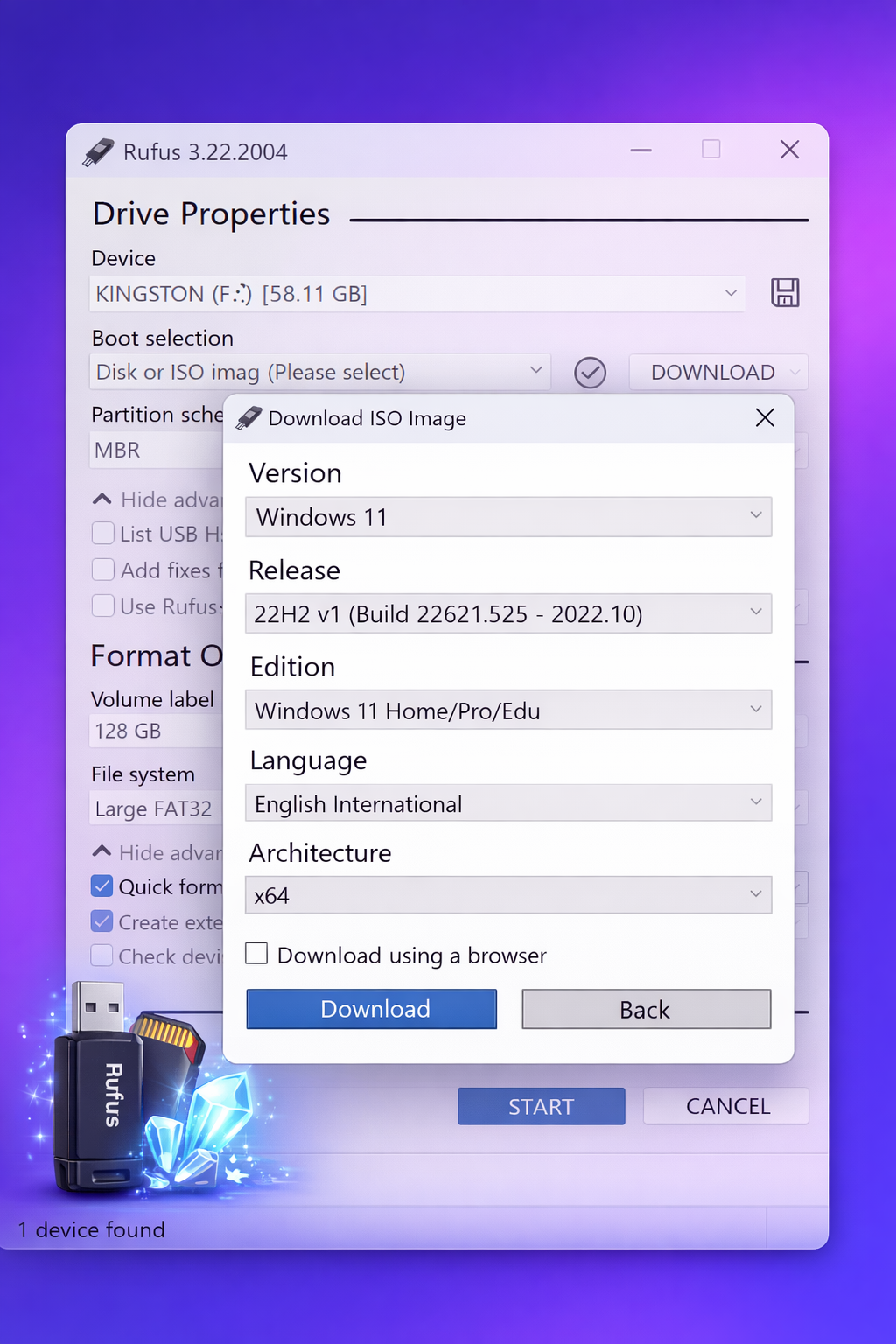This screenshot has height=1344, width=896.
Task: Click the CANCEL button
Action: pyautogui.click(x=726, y=1107)
